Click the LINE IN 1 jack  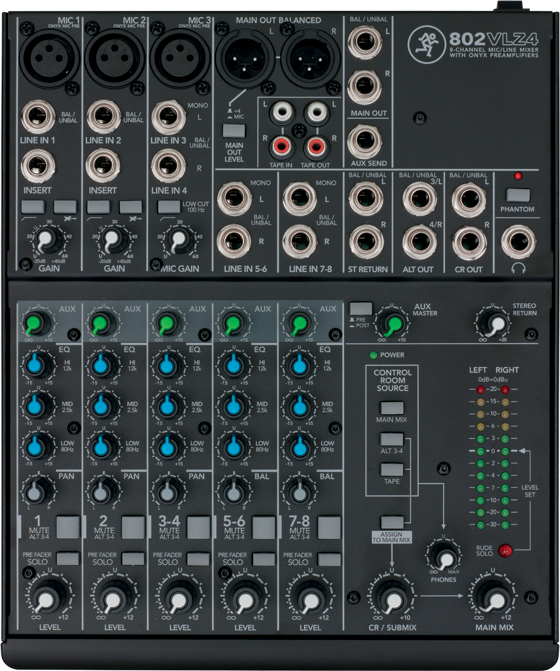click(x=38, y=116)
